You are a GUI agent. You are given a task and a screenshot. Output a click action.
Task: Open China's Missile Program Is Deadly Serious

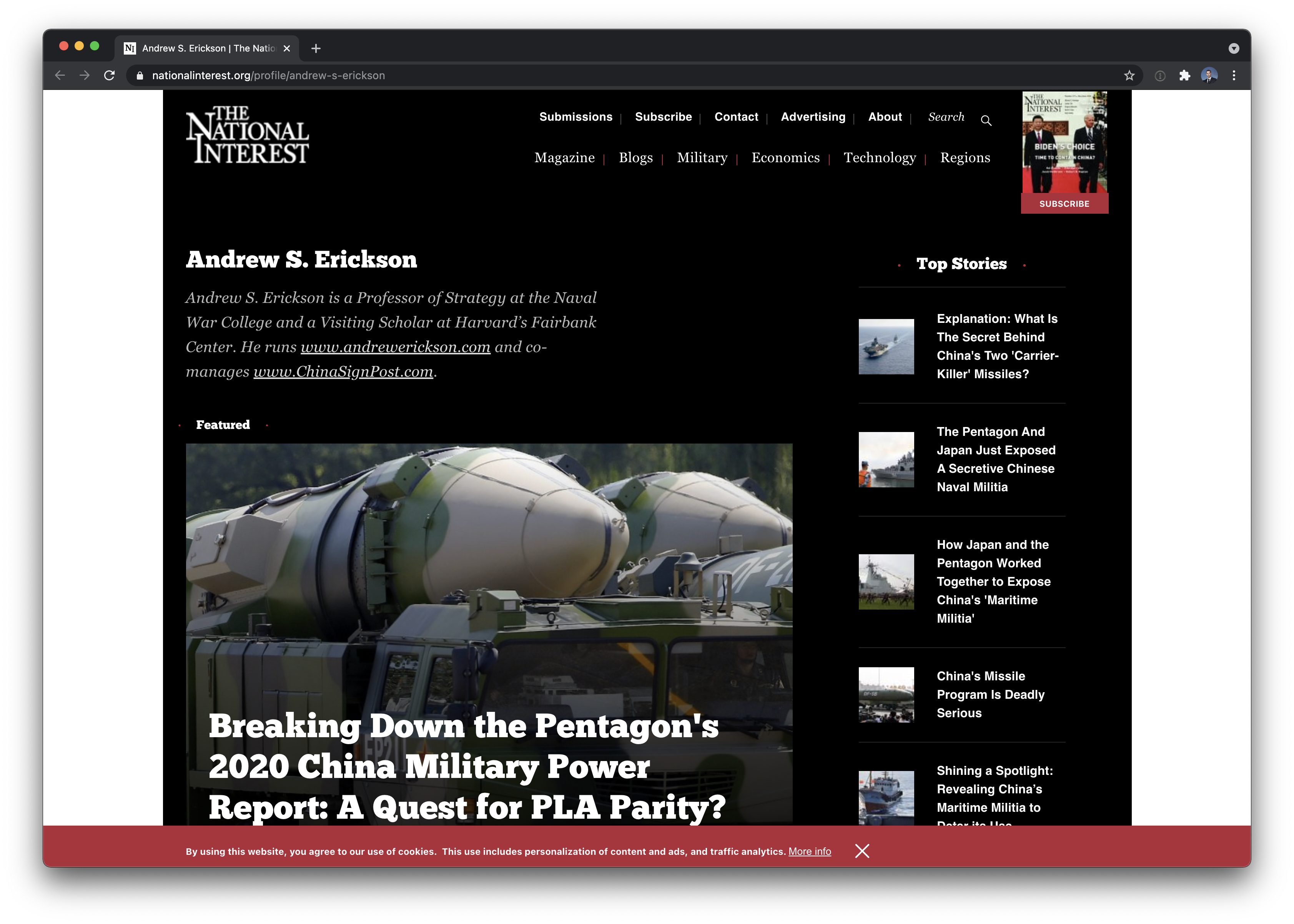click(990, 695)
